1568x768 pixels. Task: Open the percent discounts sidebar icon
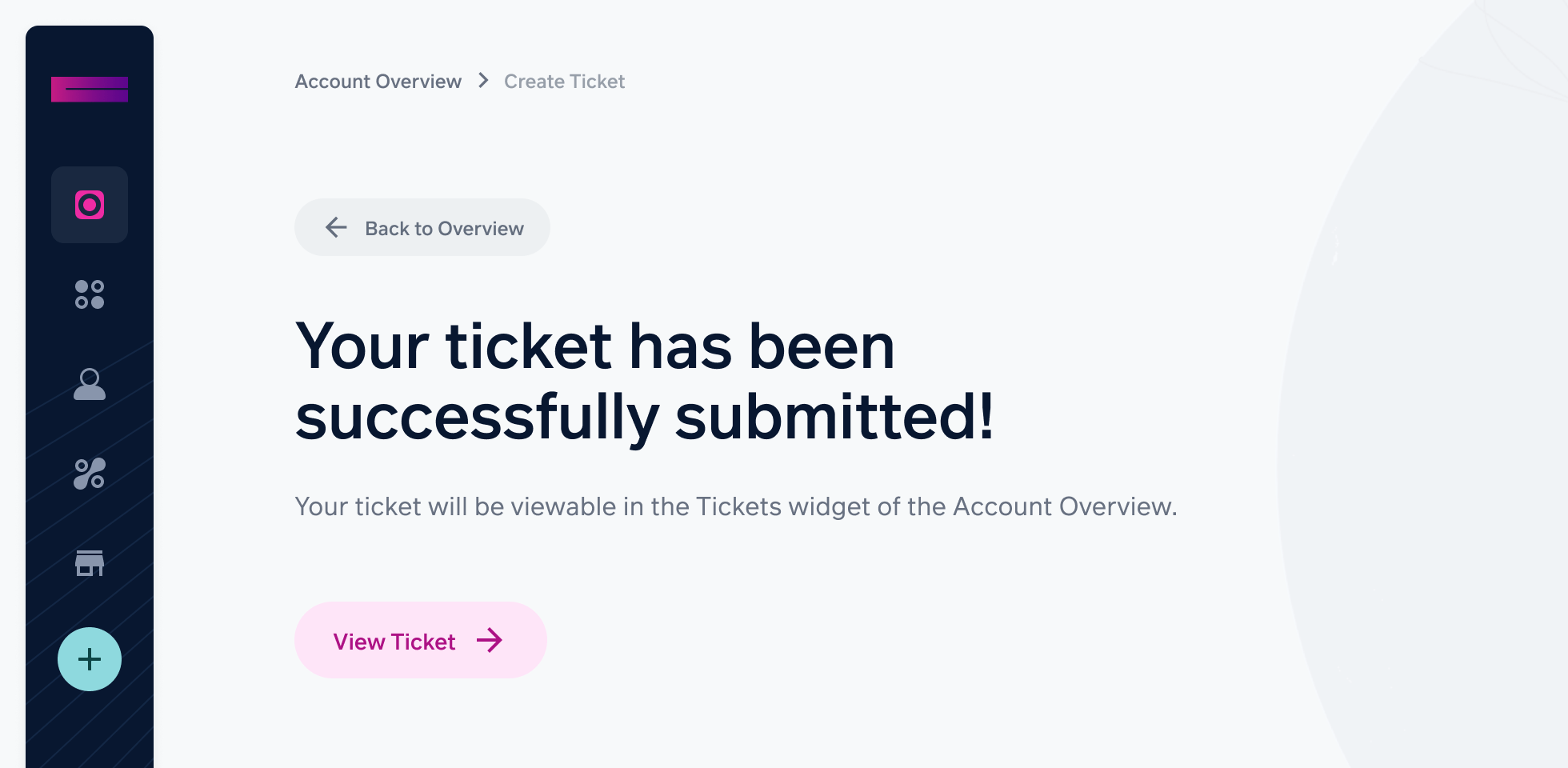[x=90, y=474]
